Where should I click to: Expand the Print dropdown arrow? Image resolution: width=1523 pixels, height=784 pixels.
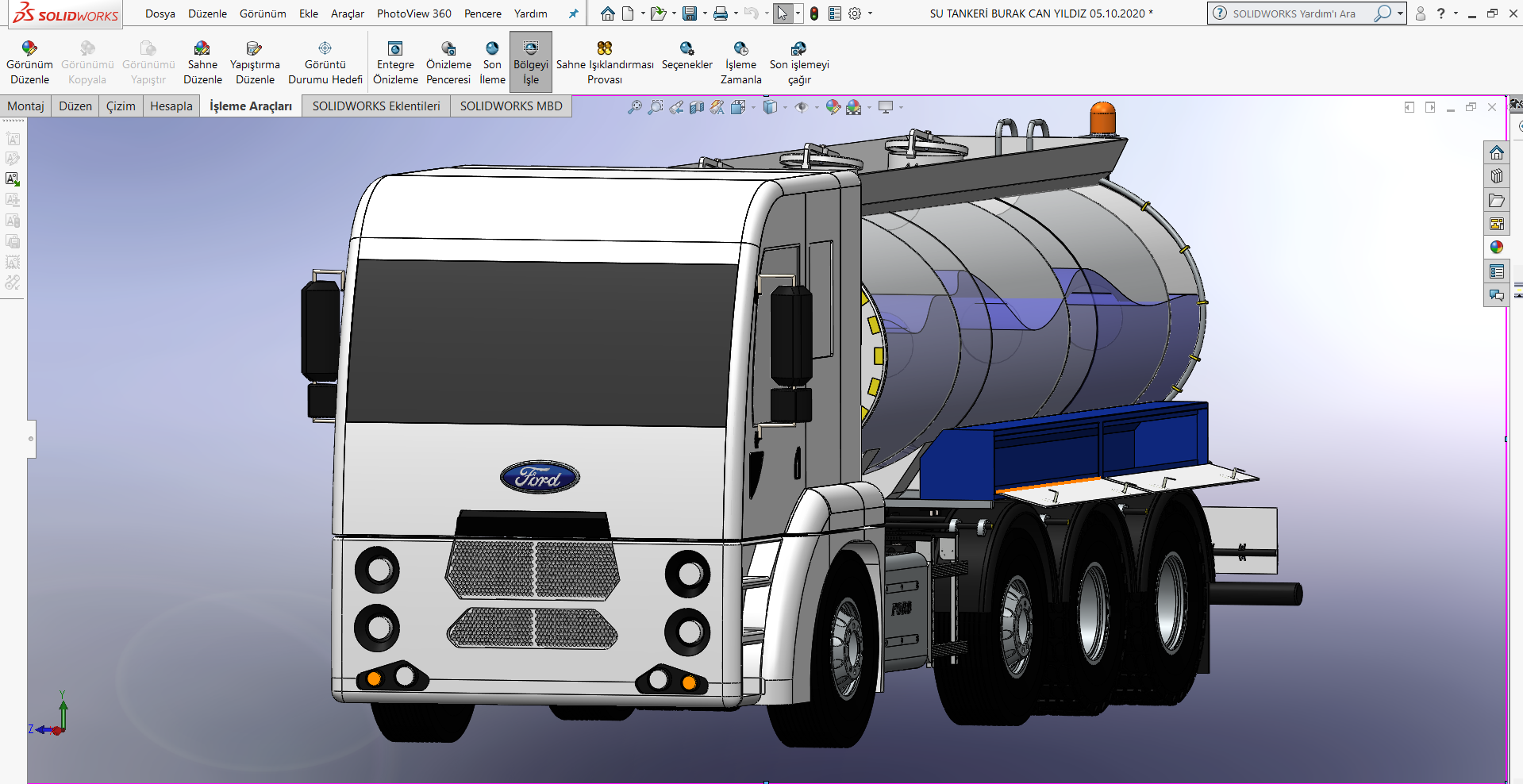pyautogui.click(x=736, y=13)
